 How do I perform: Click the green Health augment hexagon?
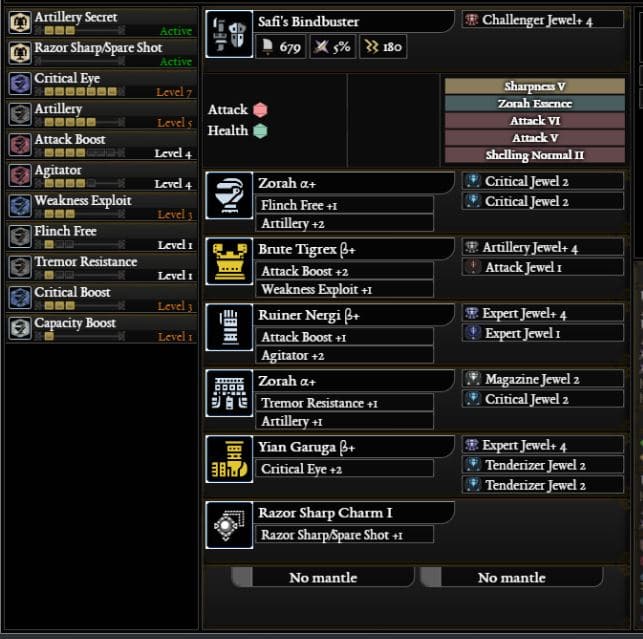(260, 131)
